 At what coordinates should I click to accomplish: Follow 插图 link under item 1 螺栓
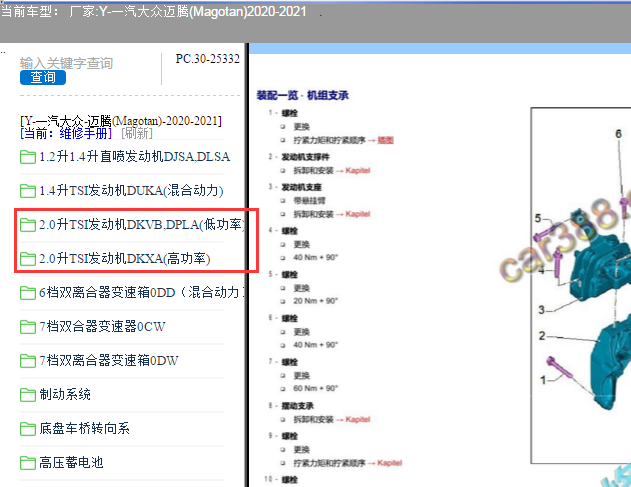386,140
